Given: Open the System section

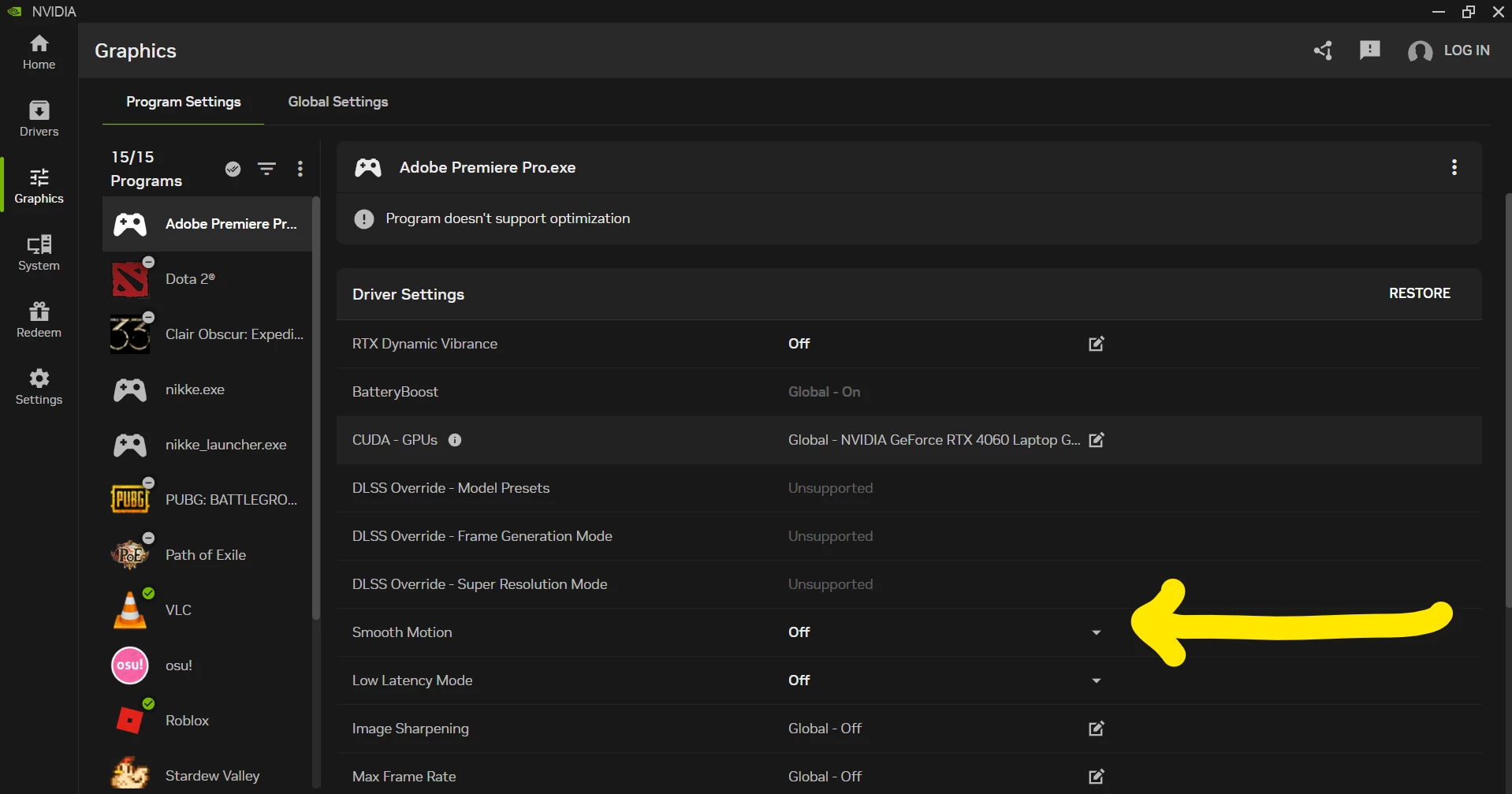Looking at the screenshot, I should 39,253.
